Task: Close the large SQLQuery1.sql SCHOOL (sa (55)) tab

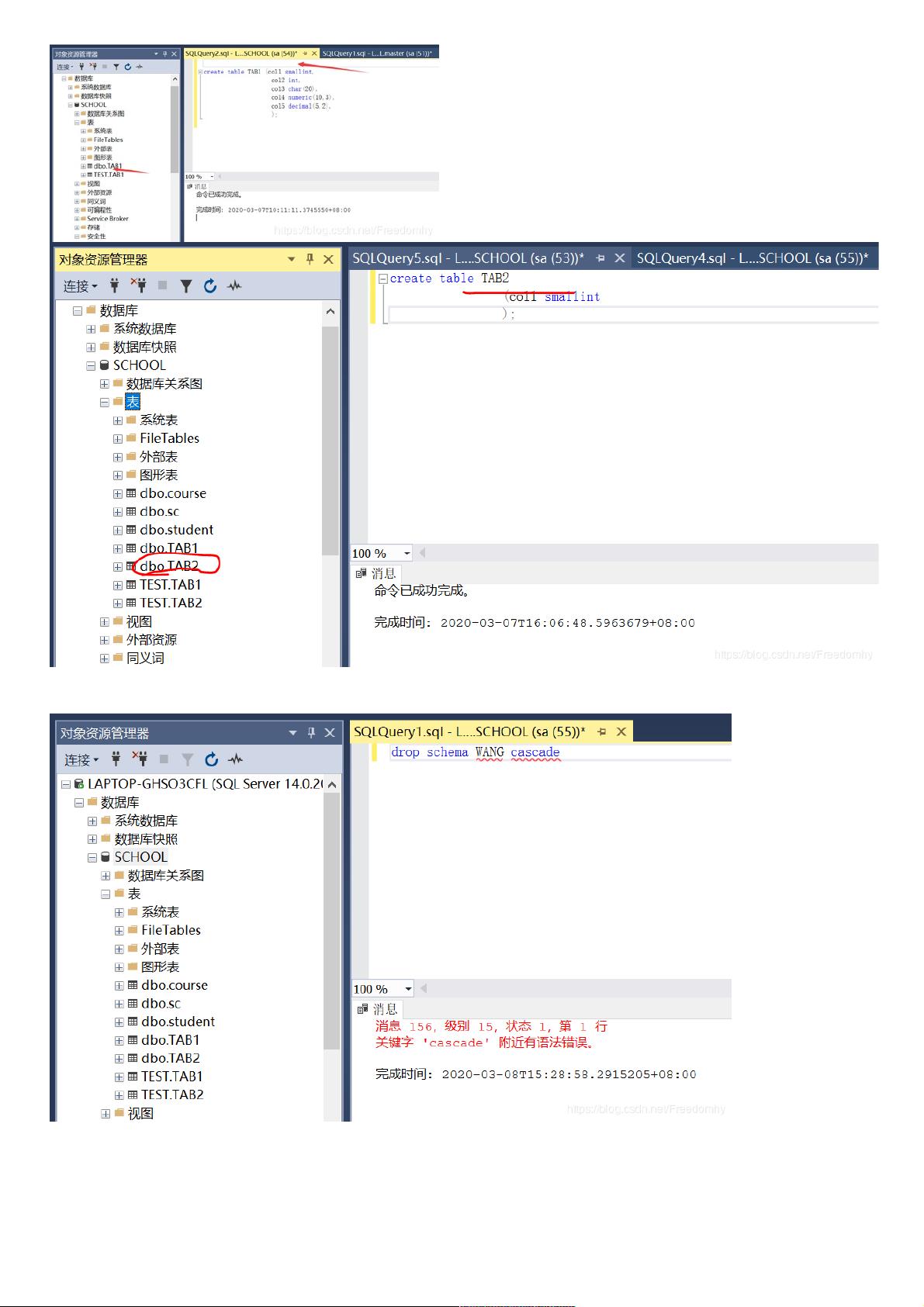Action: tap(621, 731)
